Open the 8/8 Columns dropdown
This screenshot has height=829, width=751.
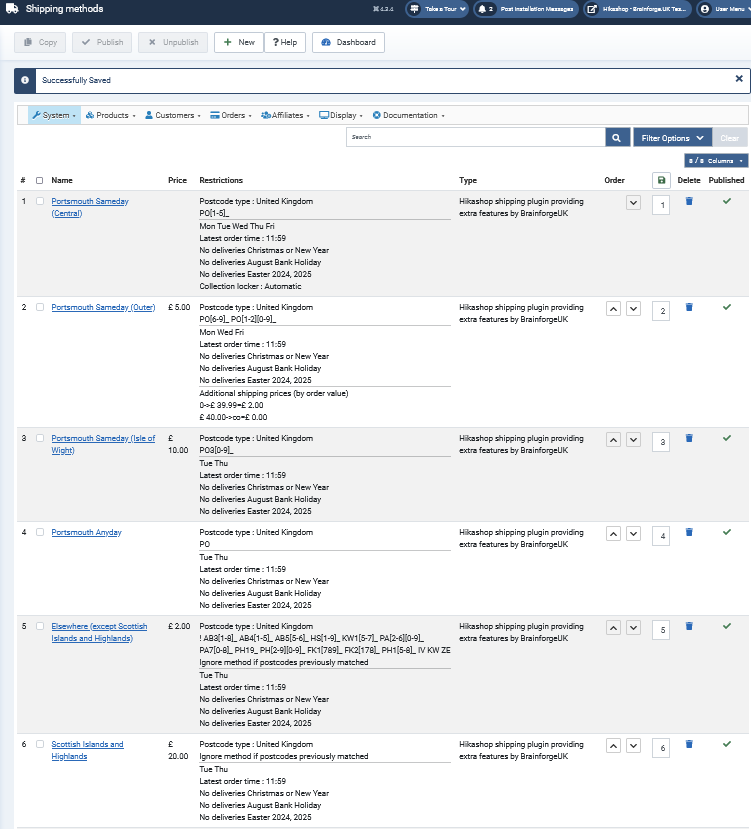715,160
